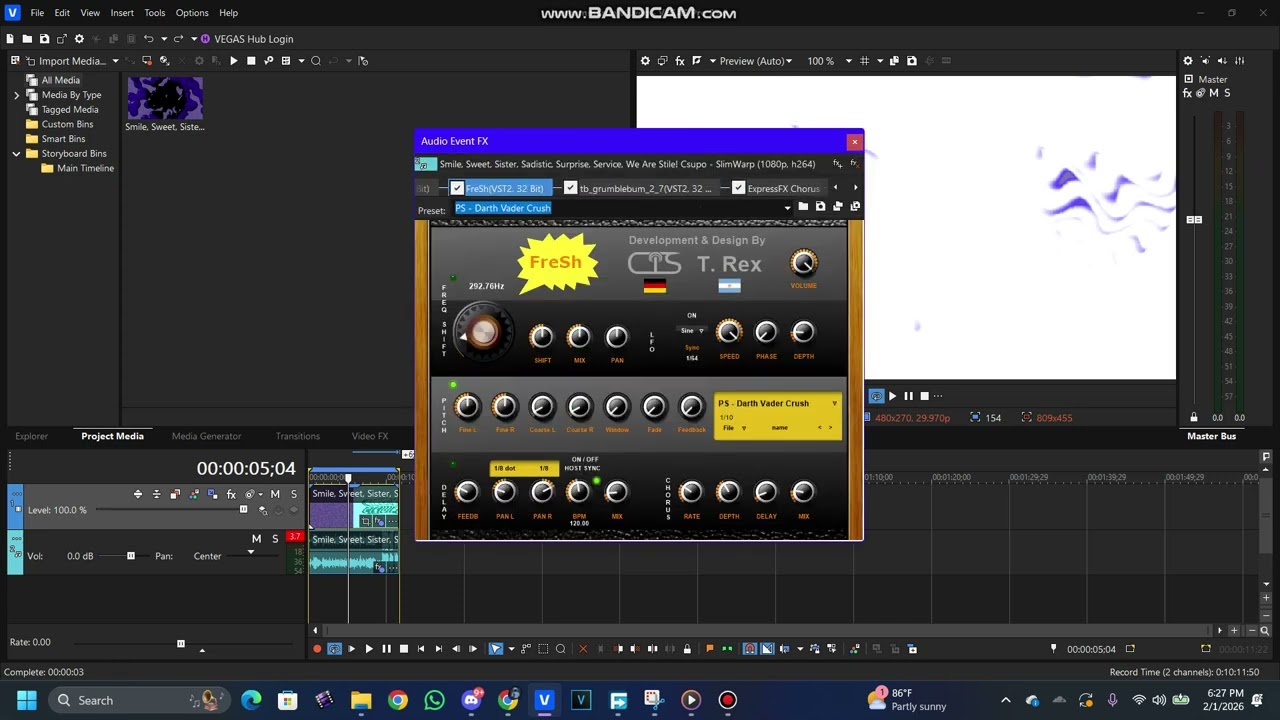Save preset using the disk icon

[x=821, y=207]
